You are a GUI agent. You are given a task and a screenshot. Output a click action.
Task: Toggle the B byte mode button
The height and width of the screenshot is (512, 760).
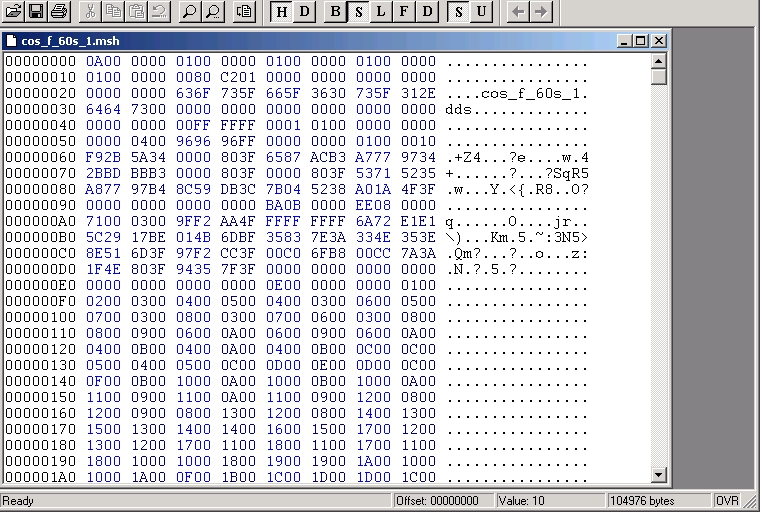point(336,12)
